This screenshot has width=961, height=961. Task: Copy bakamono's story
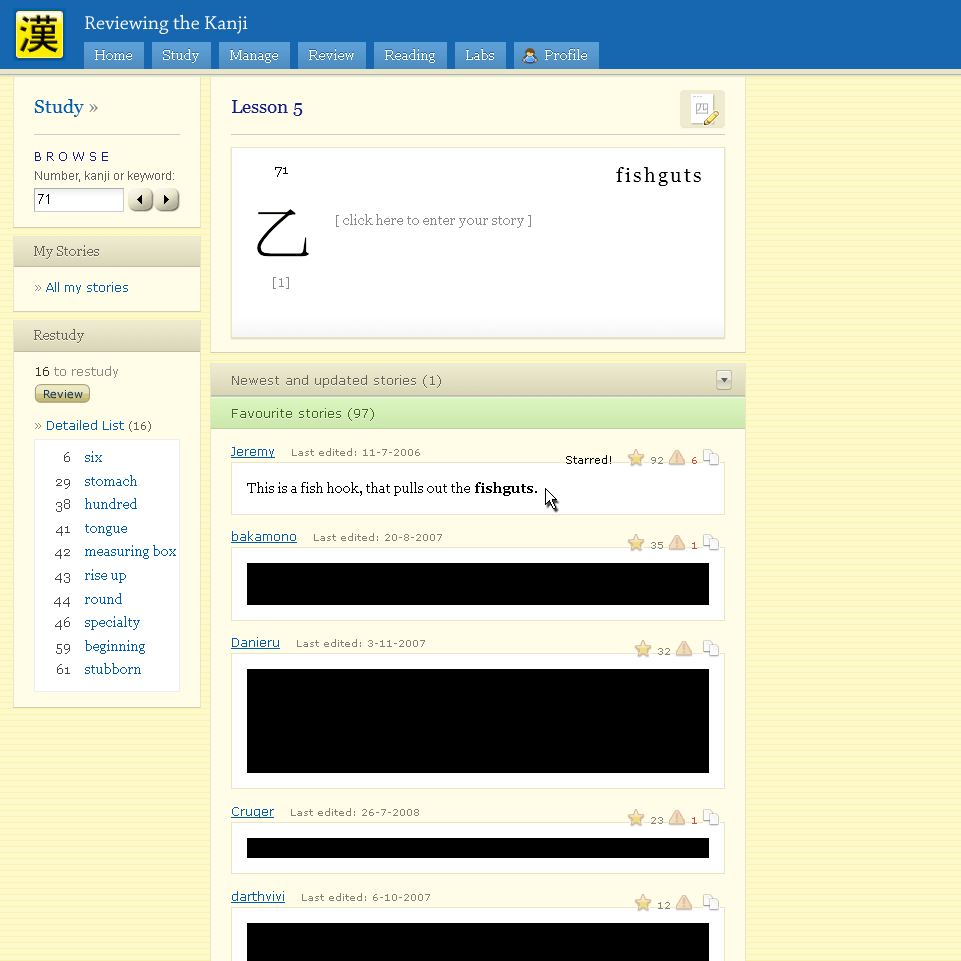(711, 542)
